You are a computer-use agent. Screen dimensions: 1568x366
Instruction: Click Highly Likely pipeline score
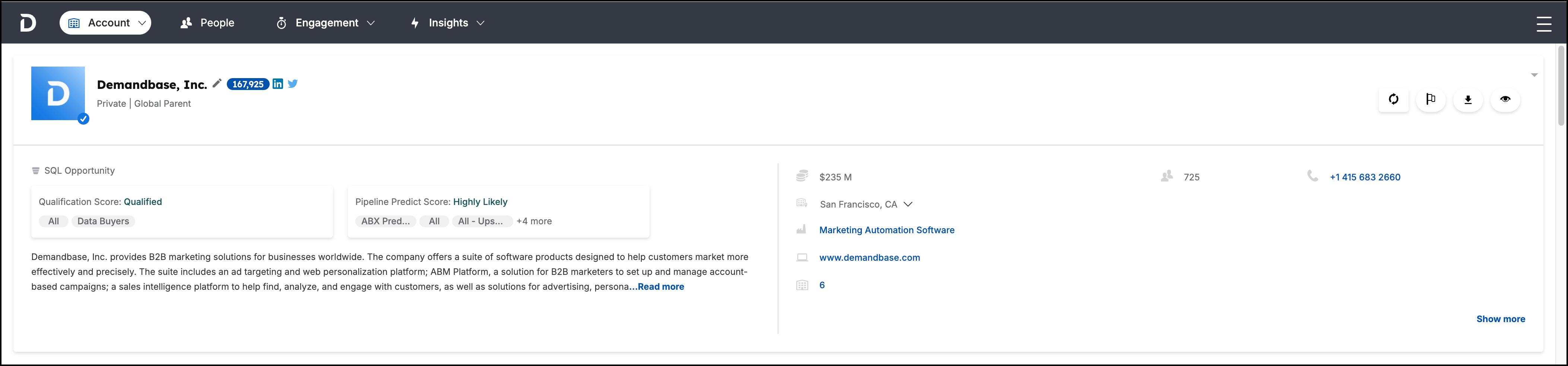click(480, 202)
